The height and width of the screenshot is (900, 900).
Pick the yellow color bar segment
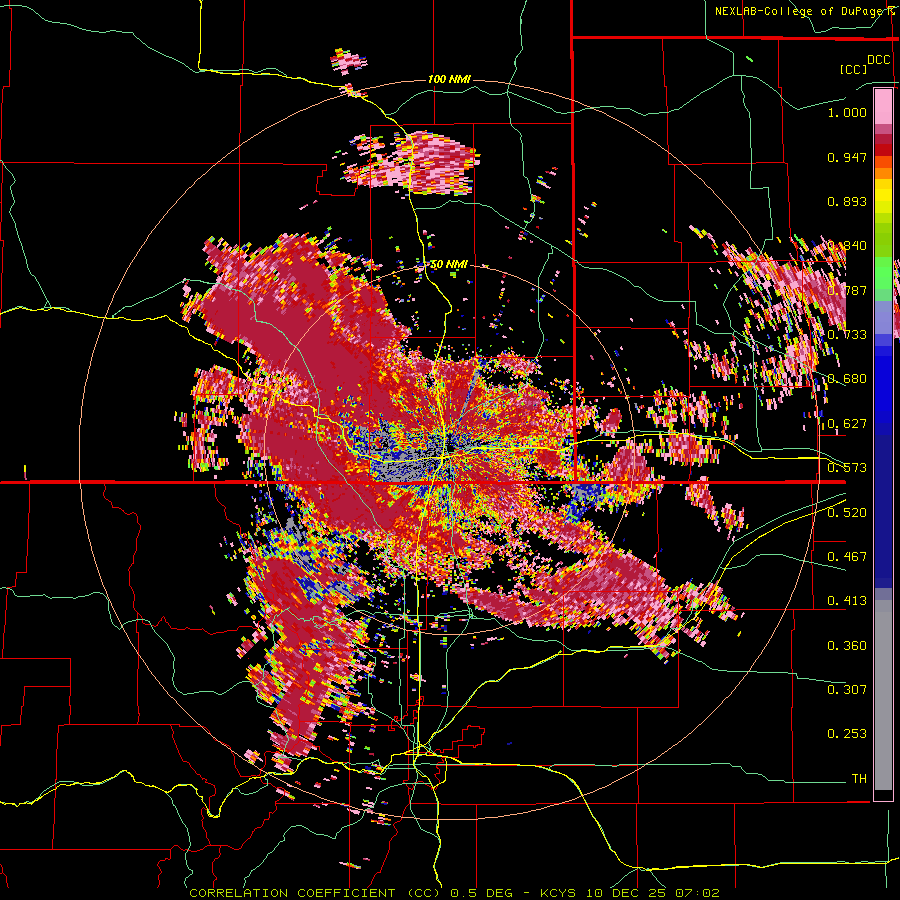(x=883, y=195)
